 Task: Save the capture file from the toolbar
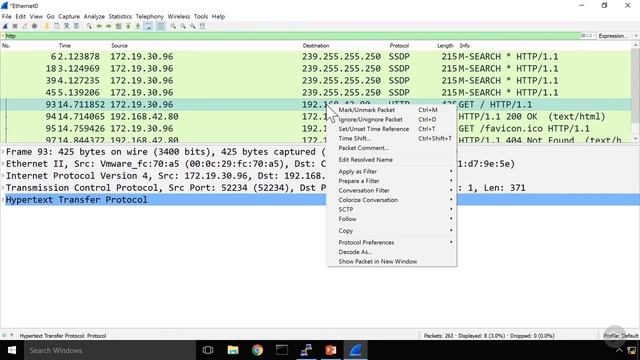coord(57,26)
